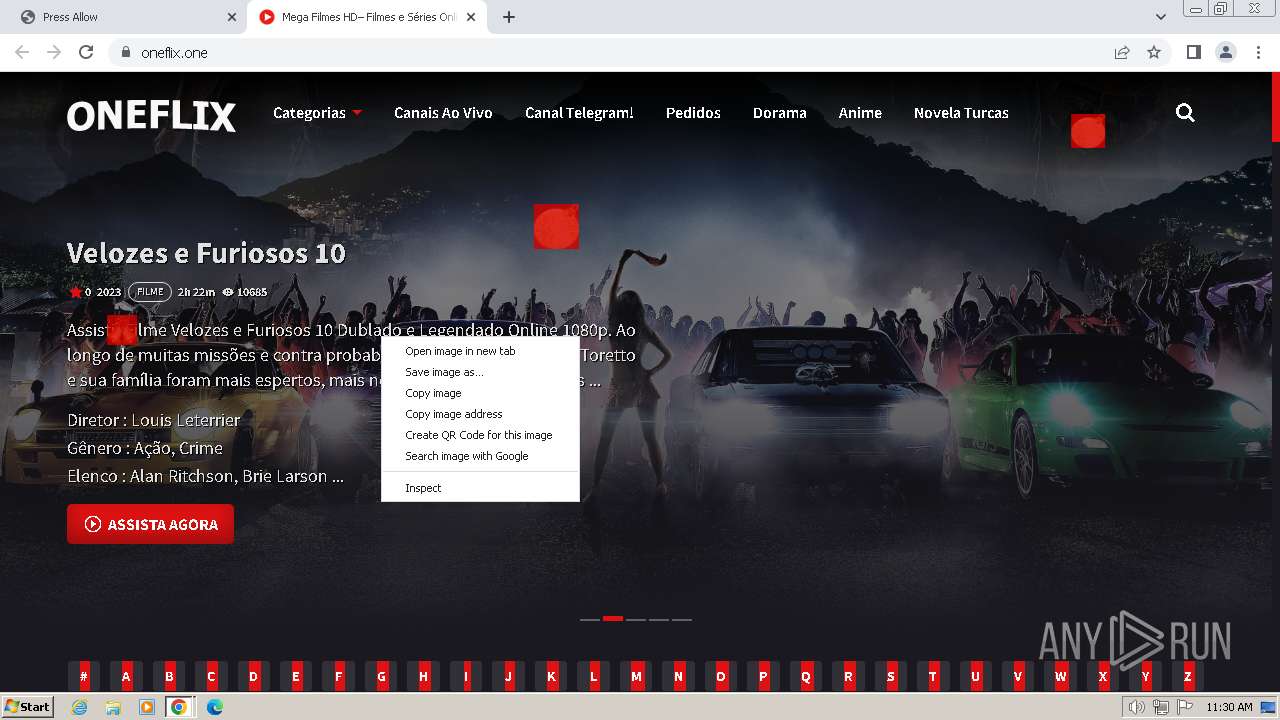
Task: Filter titles by letter M
Action: pos(636,676)
